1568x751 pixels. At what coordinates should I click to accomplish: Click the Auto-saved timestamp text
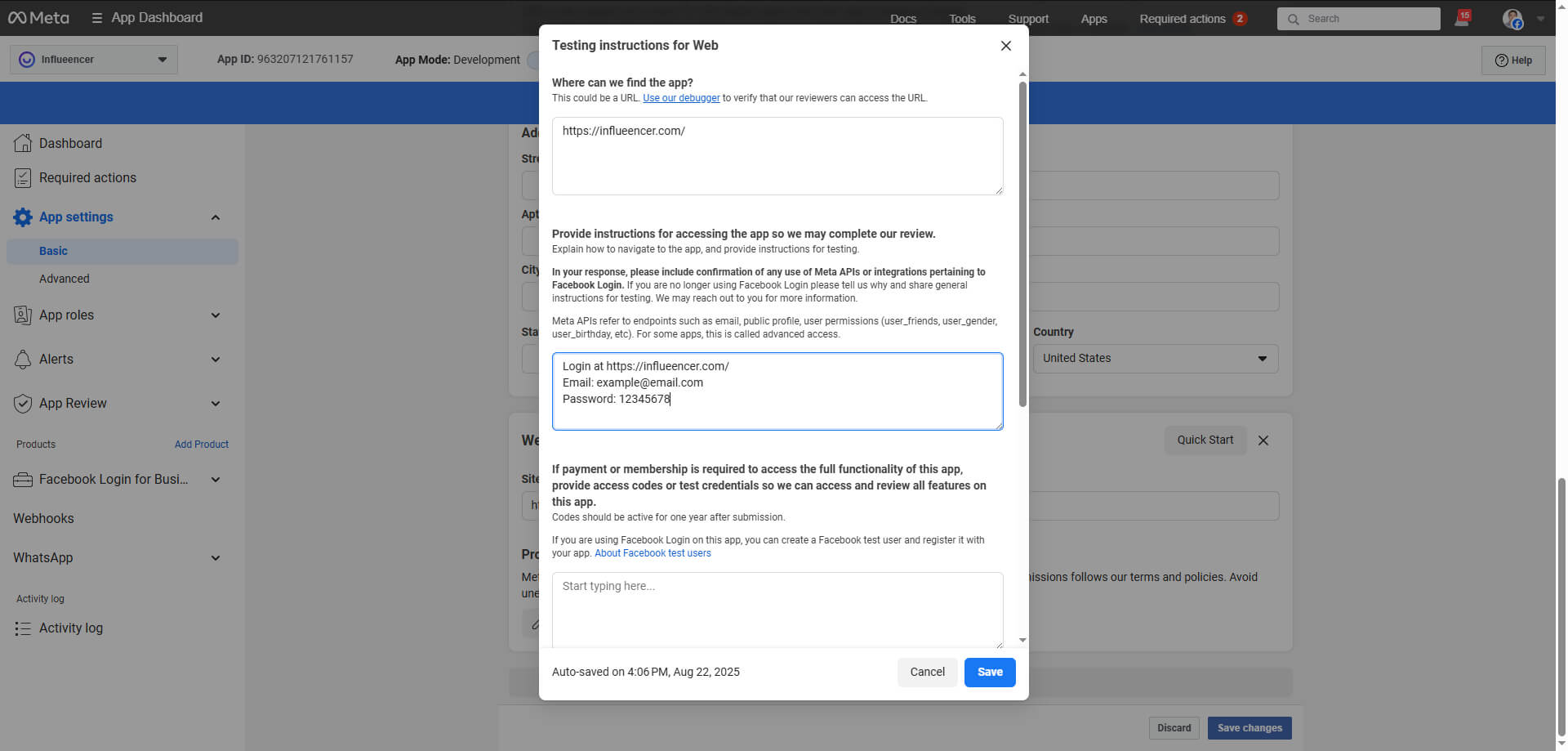coord(646,672)
